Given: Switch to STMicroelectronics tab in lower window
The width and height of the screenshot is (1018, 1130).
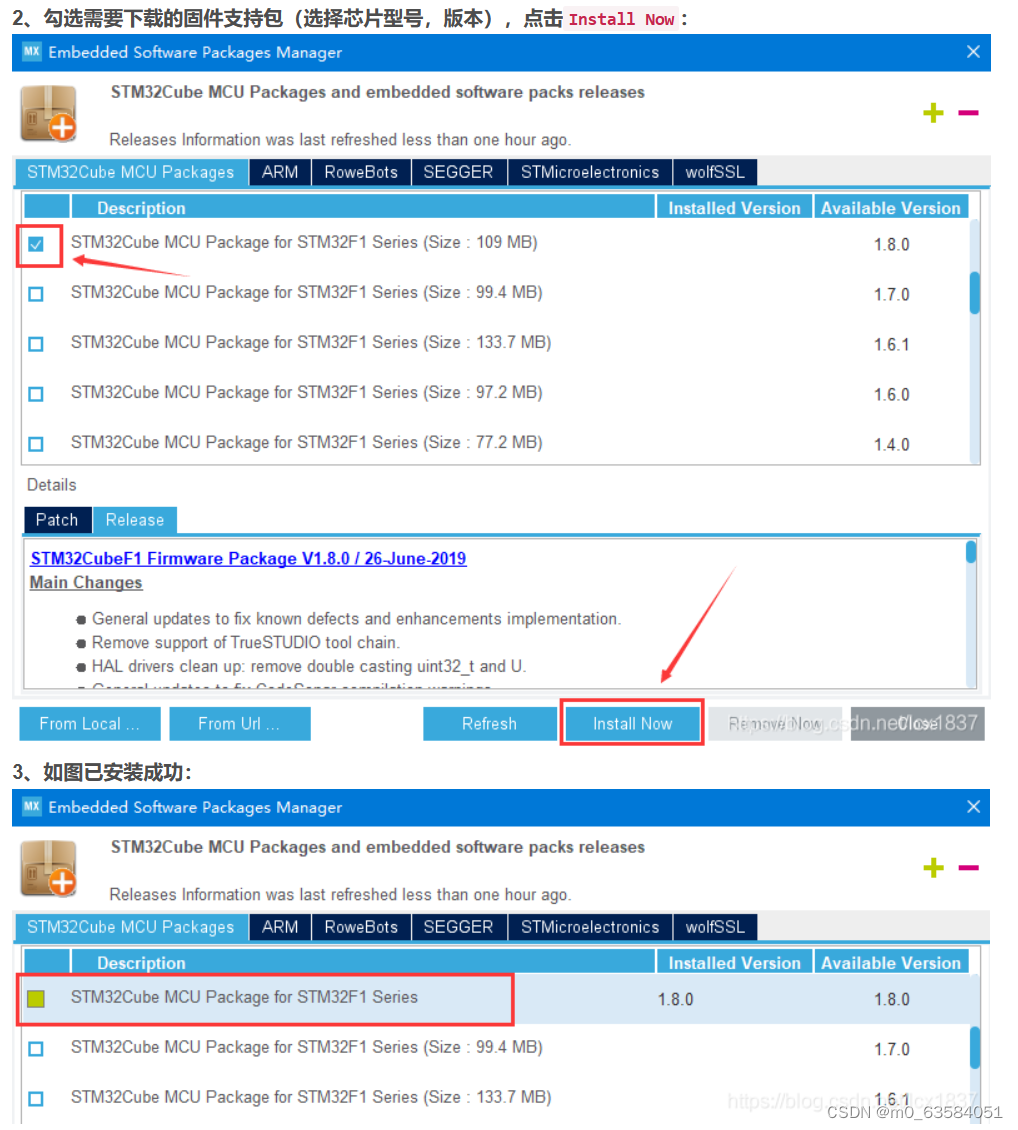Looking at the screenshot, I should [590, 927].
